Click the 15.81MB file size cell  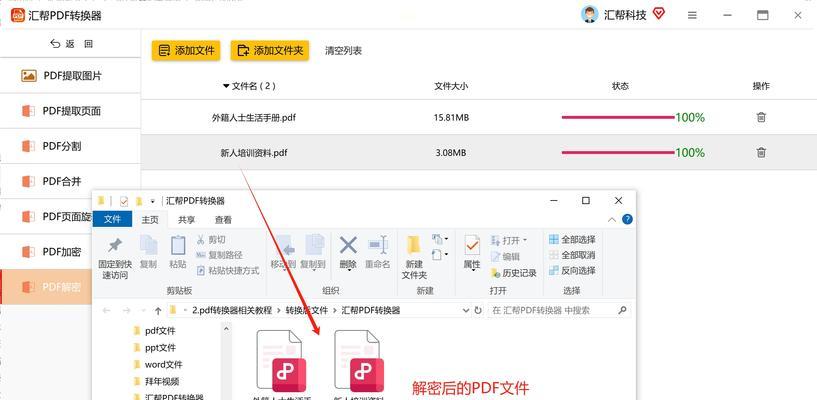(x=451, y=118)
